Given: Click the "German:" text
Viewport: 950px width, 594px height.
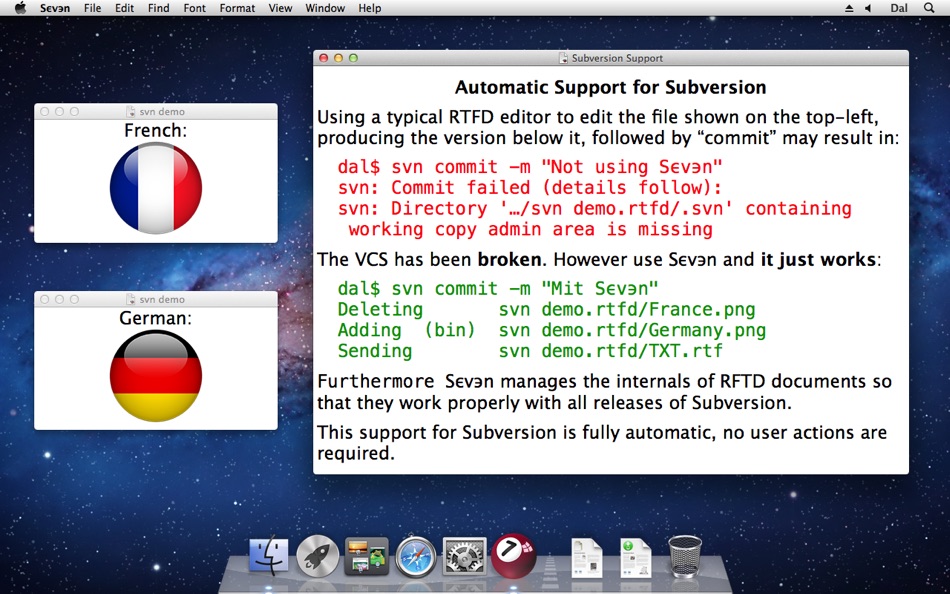Looking at the screenshot, I should 156,318.
